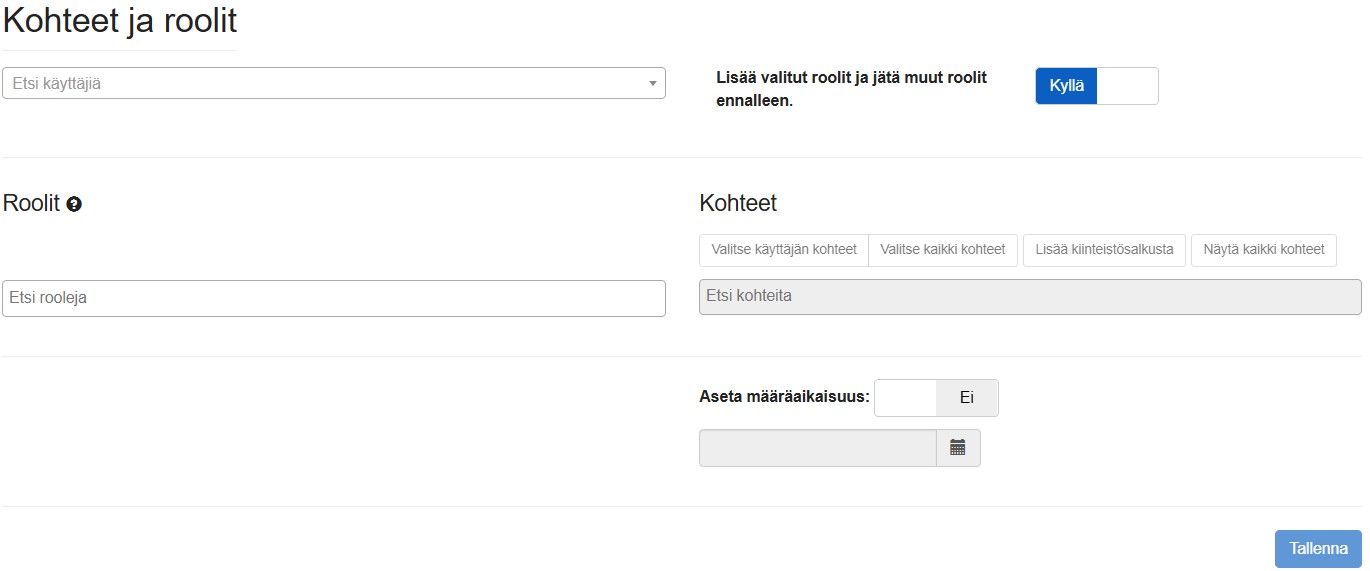Expand the Etsi käyttäjiä dropdown arrow
The height and width of the screenshot is (571, 1370).
point(653,84)
